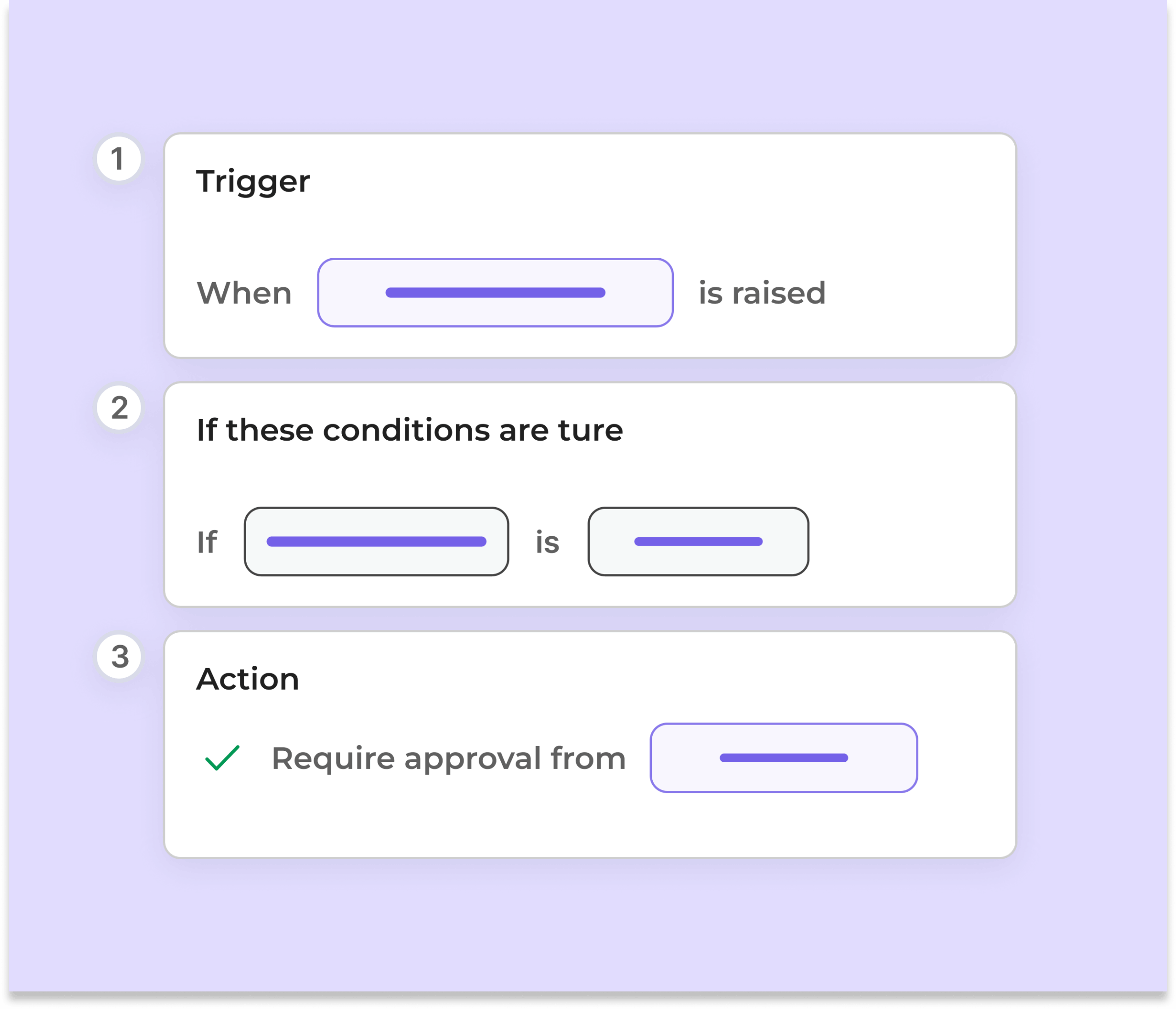
Task: Click the step 2 number badge
Action: coord(119,408)
